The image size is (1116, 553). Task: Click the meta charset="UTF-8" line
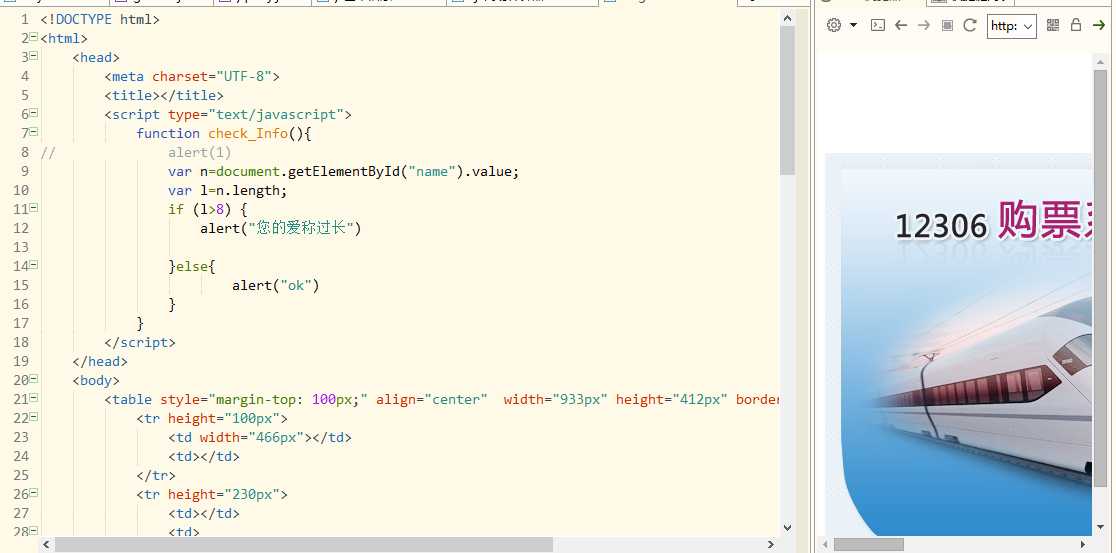click(x=192, y=76)
